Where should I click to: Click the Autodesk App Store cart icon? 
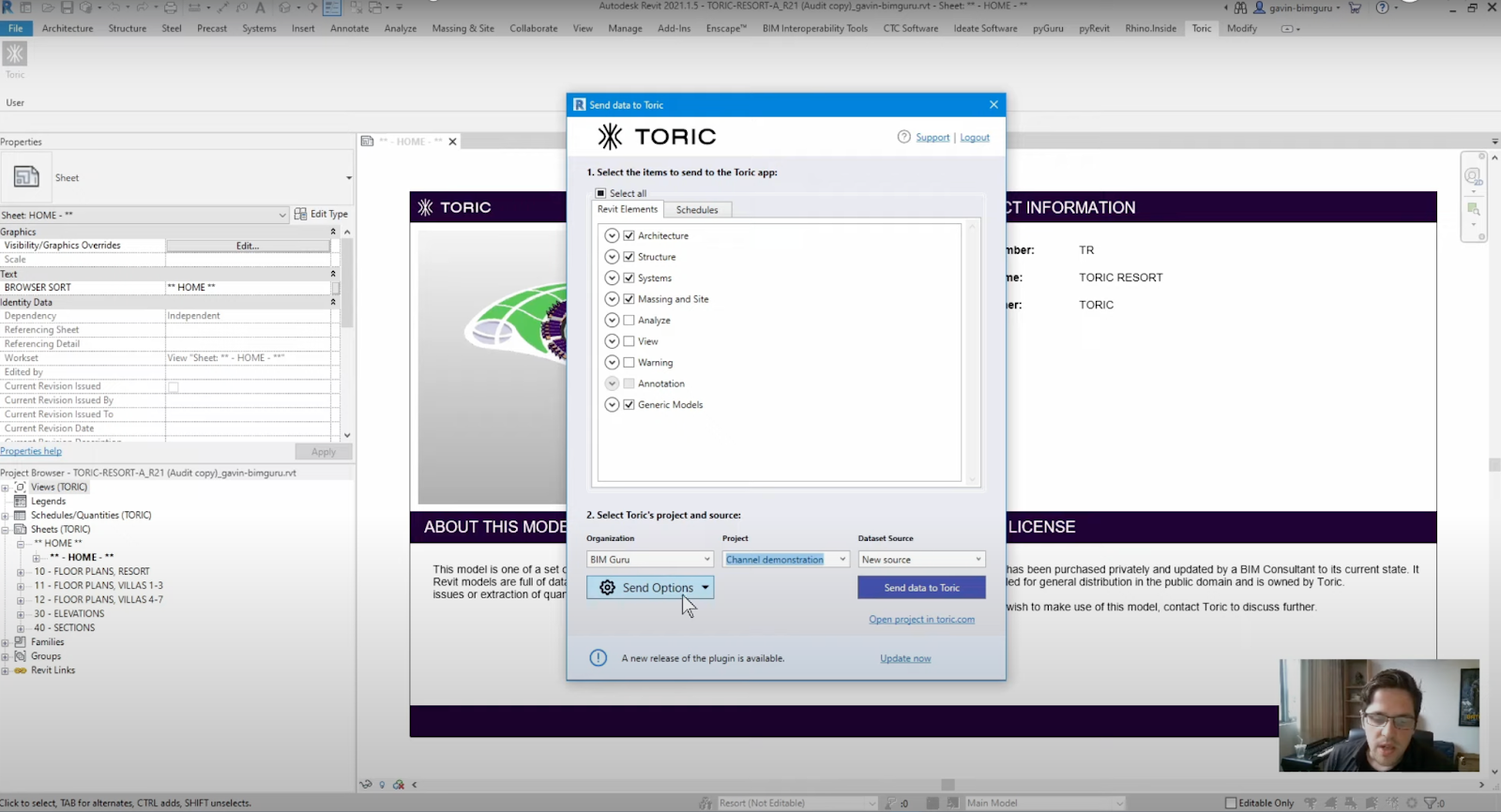[1355, 8]
